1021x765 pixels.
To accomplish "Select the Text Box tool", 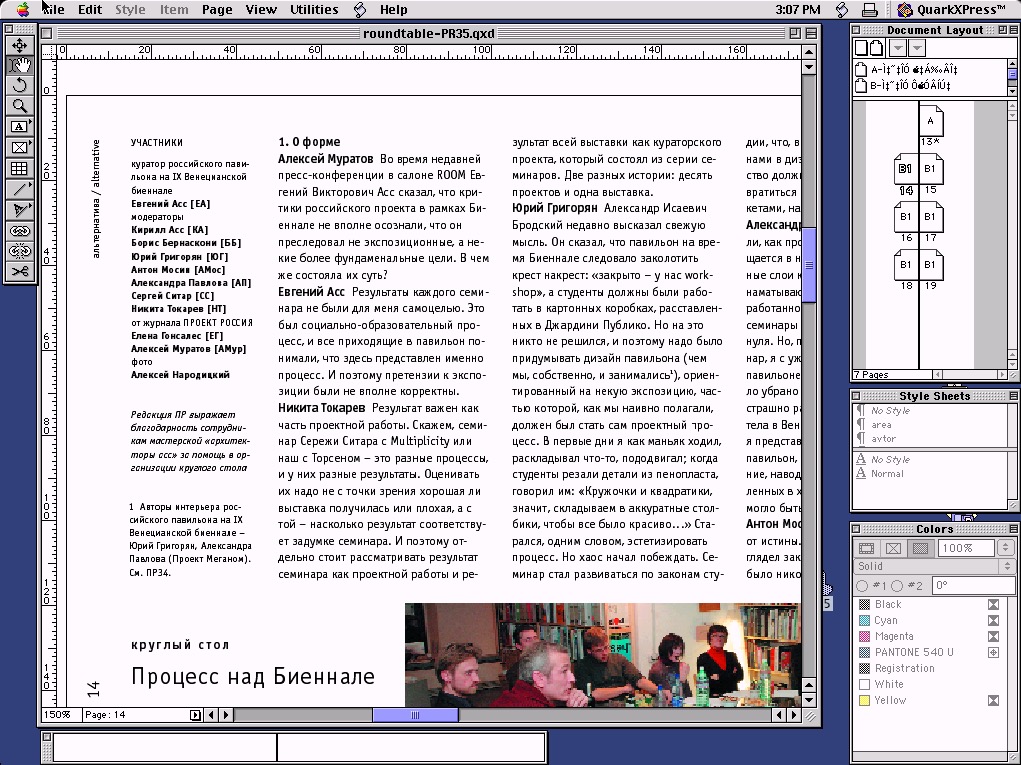I will [20, 127].
